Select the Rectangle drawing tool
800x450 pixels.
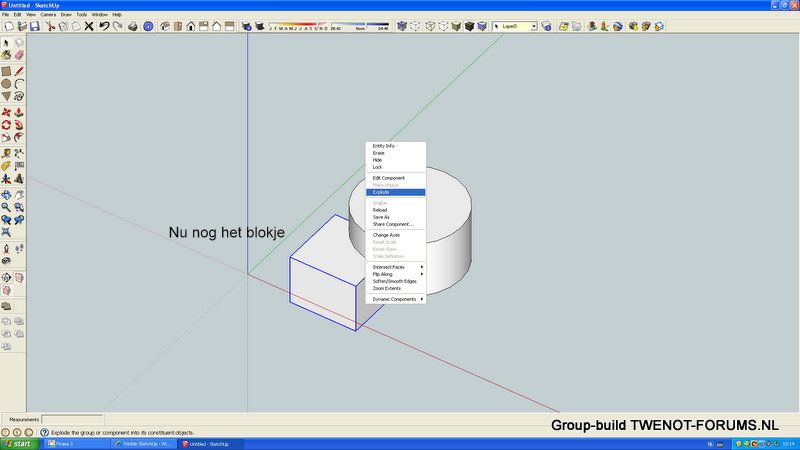click(x=6, y=71)
